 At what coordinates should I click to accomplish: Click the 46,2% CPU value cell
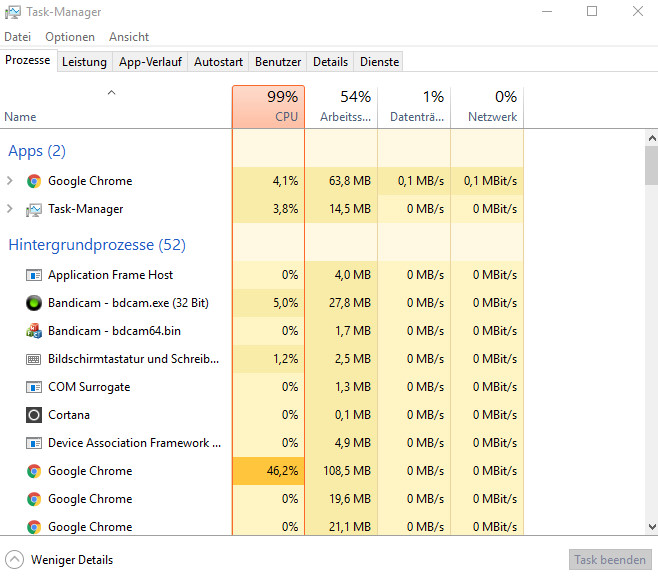point(268,471)
